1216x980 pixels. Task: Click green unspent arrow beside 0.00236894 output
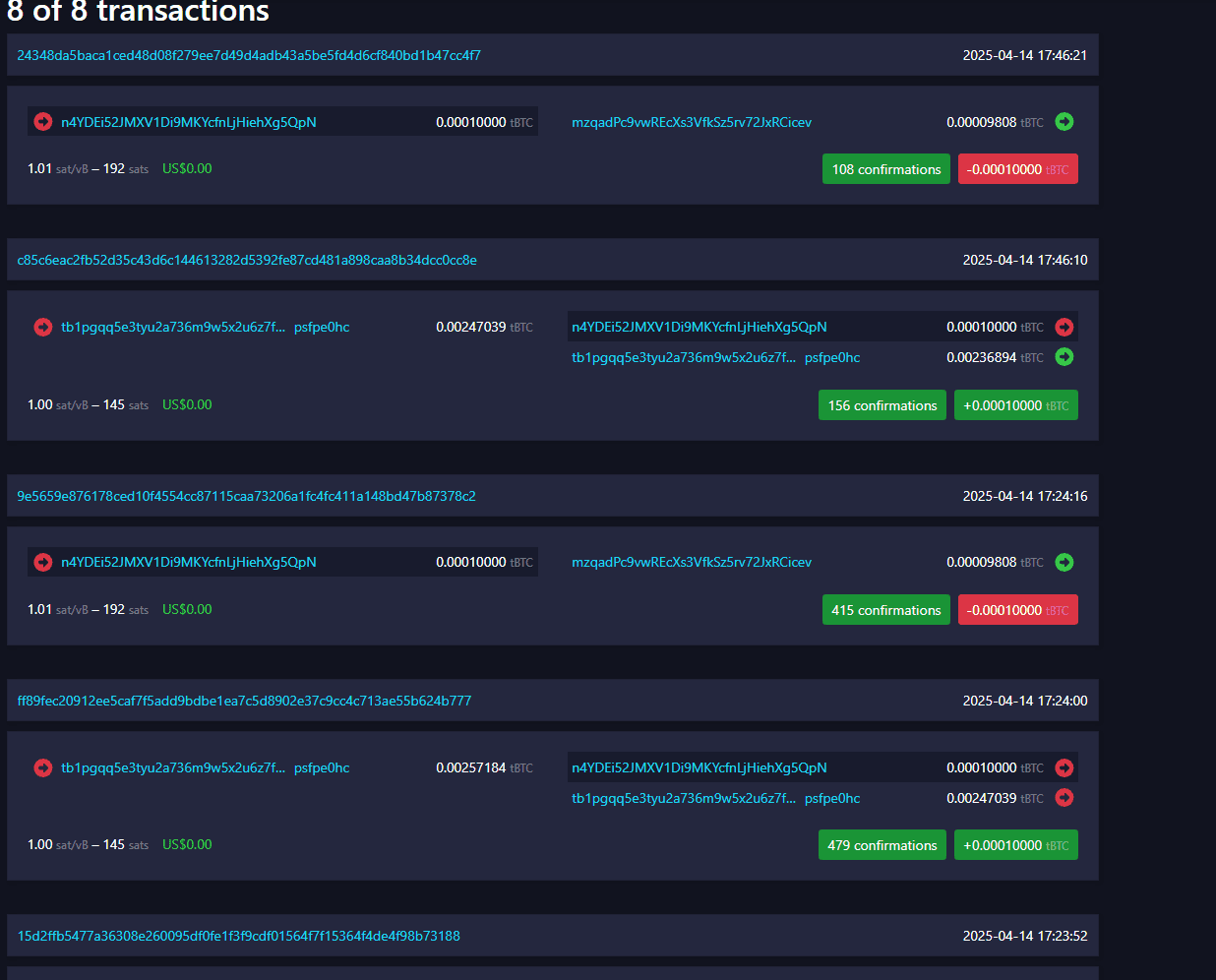coord(1064,356)
